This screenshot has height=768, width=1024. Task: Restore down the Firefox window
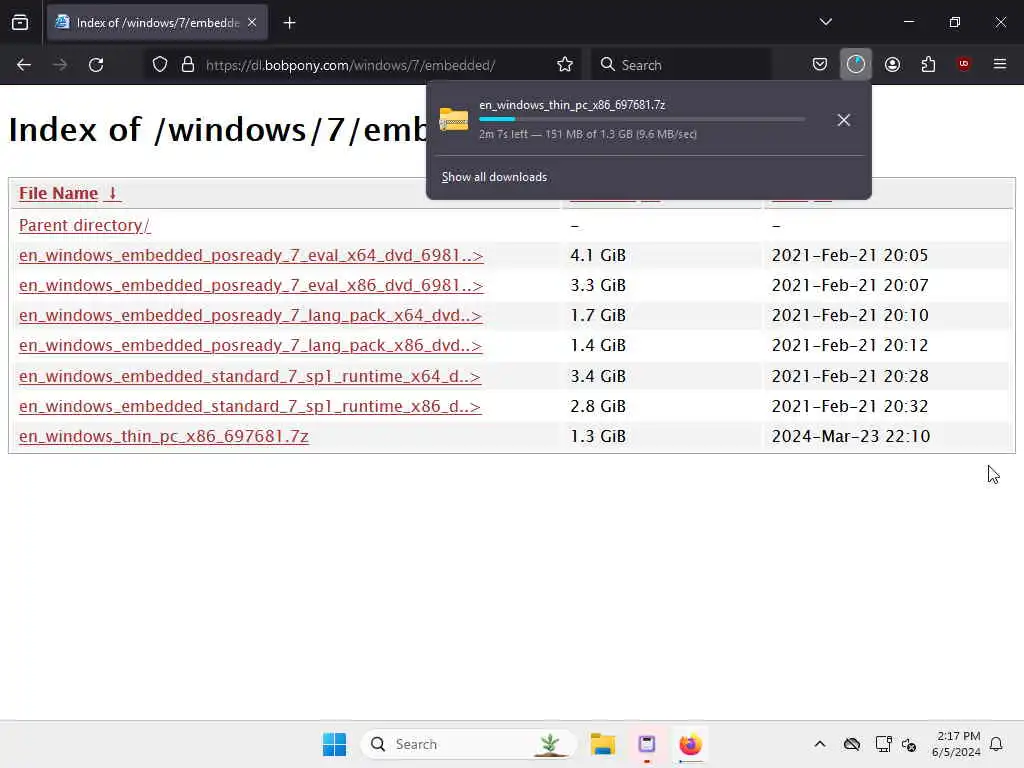pyautogui.click(x=955, y=22)
